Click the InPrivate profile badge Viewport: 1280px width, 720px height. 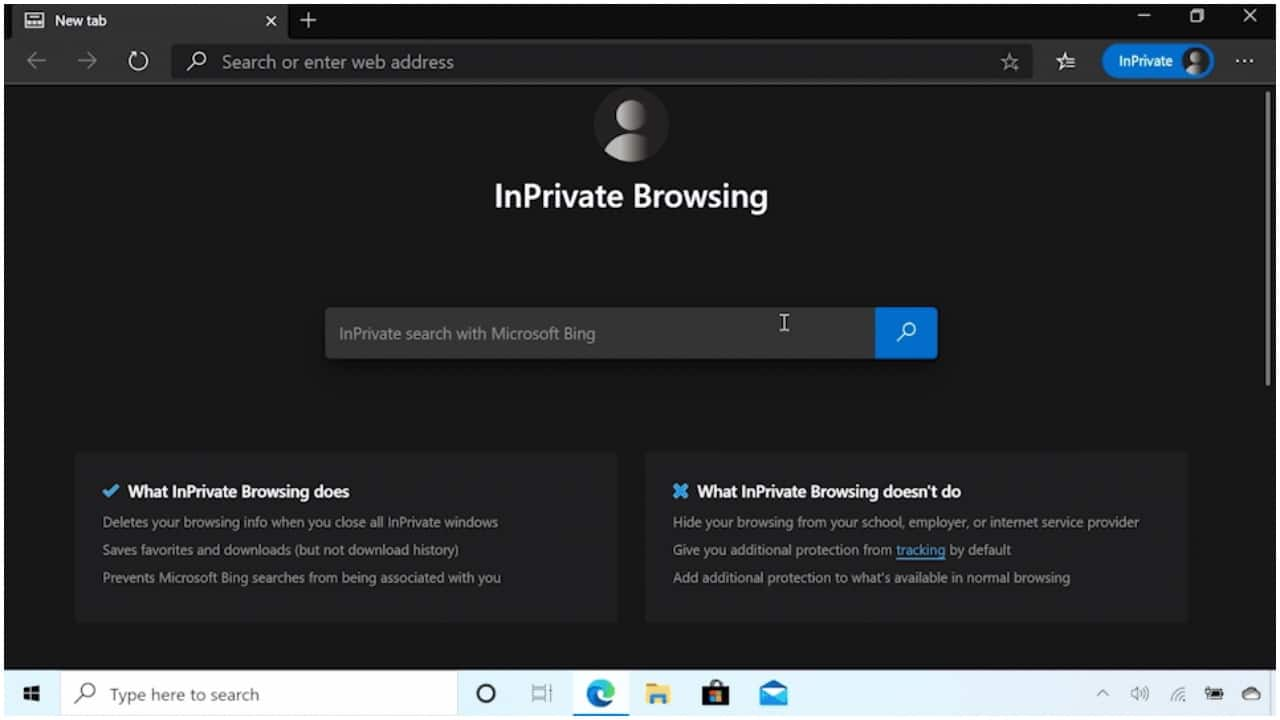pos(1158,61)
